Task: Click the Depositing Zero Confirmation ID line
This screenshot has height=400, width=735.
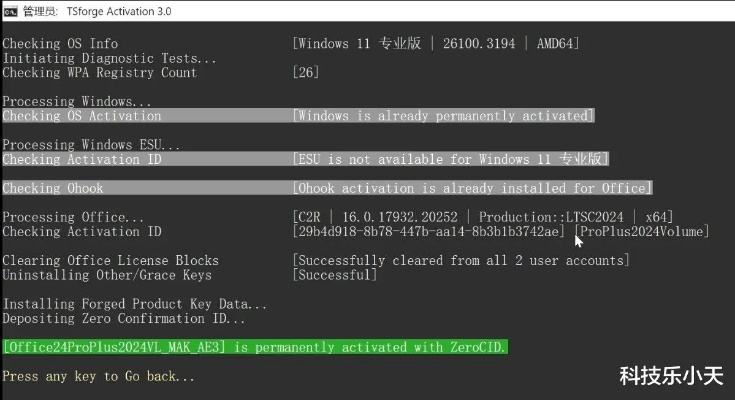Action: (124, 319)
